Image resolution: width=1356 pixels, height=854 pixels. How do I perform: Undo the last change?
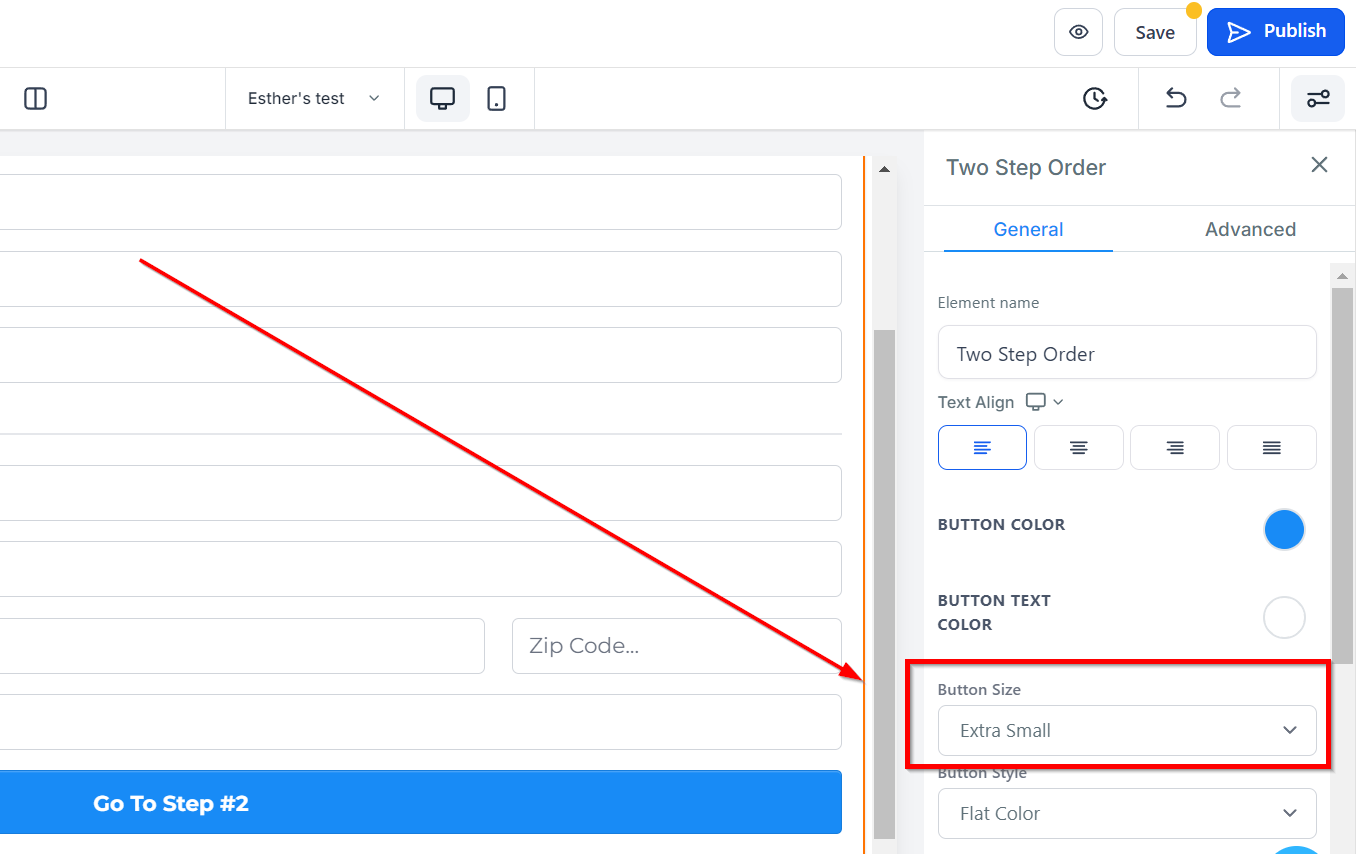click(1176, 98)
